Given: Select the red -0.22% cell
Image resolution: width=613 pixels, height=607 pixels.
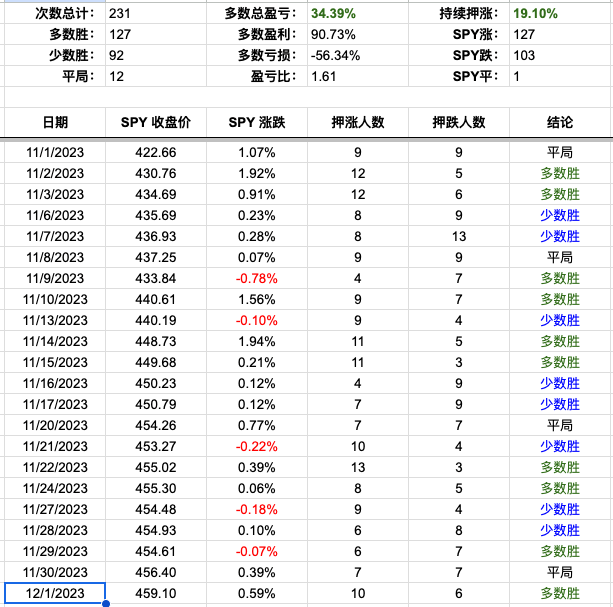Looking at the screenshot, I should tap(257, 446).
